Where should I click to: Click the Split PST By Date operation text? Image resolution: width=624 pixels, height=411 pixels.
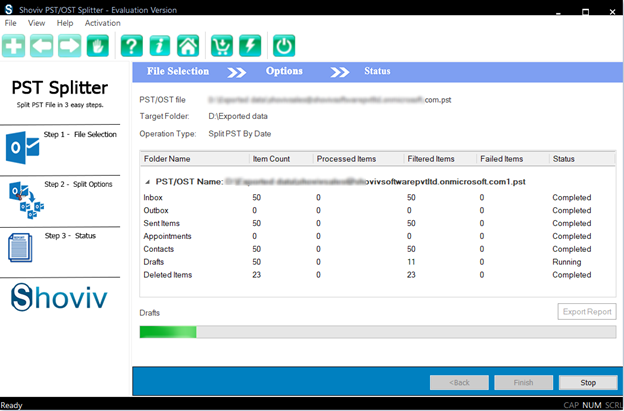click(x=240, y=134)
